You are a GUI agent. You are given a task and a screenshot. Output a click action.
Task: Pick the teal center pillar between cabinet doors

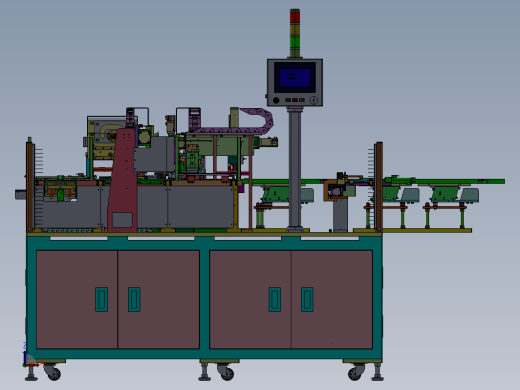tap(204, 299)
